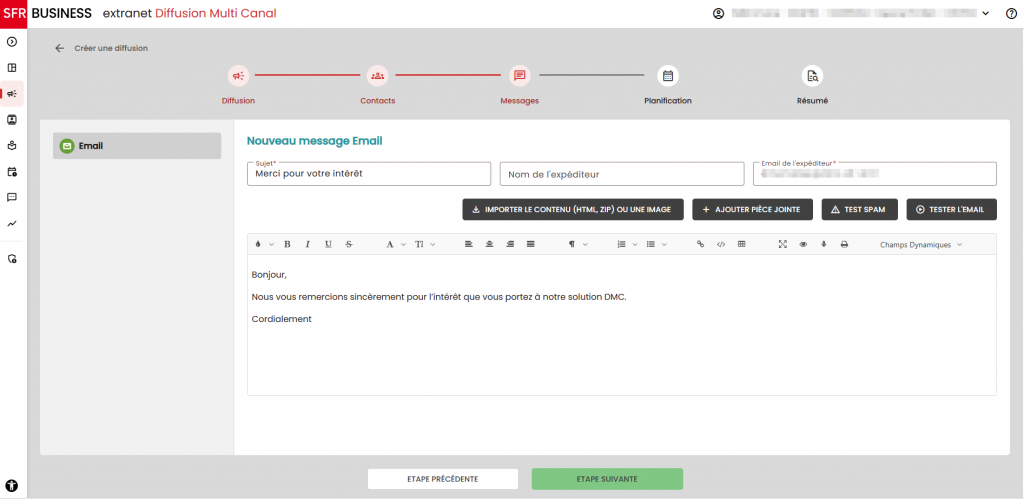Toggle underline text formatting
This screenshot has height=499, width=1024.
click(328, 244)
